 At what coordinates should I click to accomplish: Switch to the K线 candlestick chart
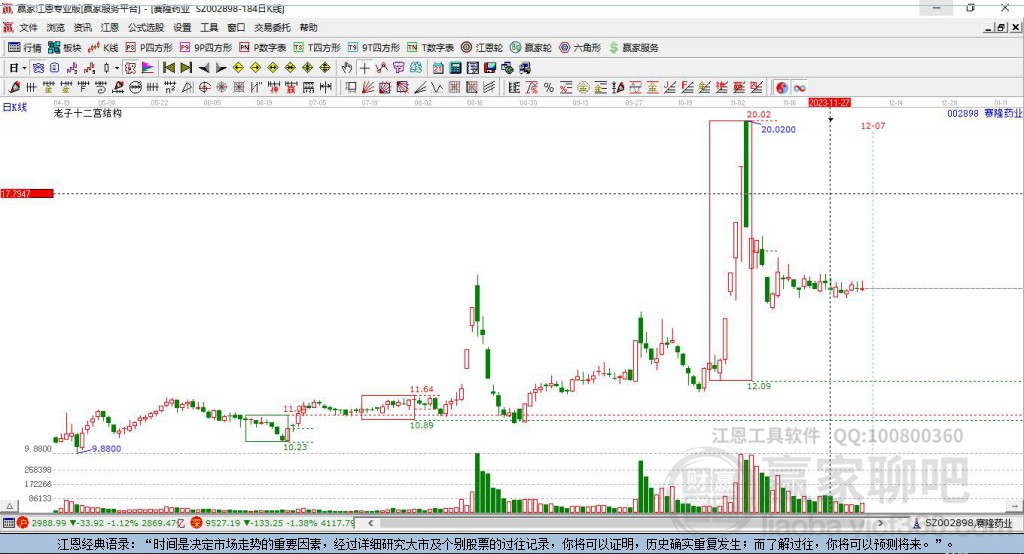click(x=103, y=48)
